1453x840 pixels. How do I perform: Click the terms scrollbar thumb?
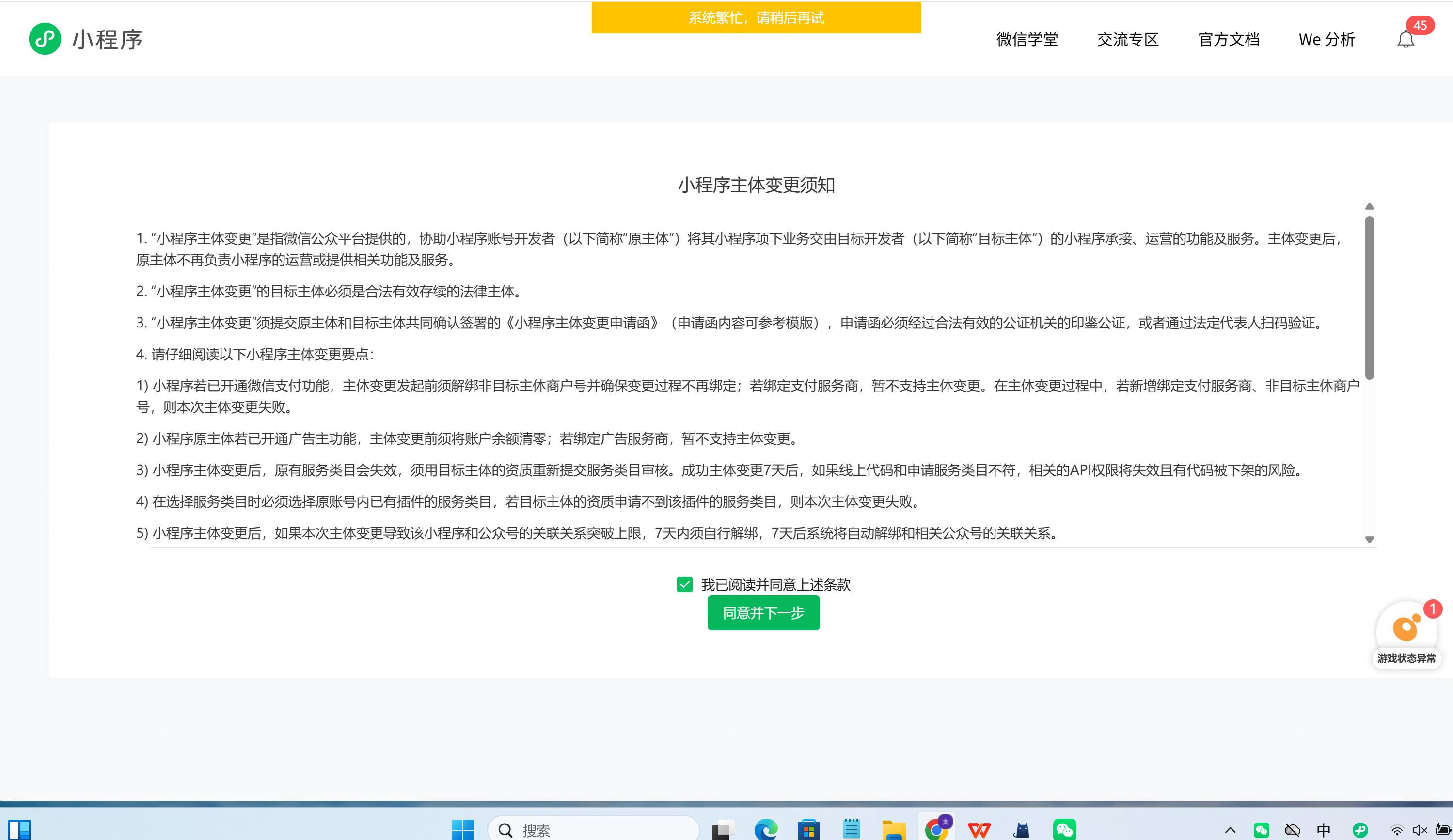click(x=1369, y=296)
